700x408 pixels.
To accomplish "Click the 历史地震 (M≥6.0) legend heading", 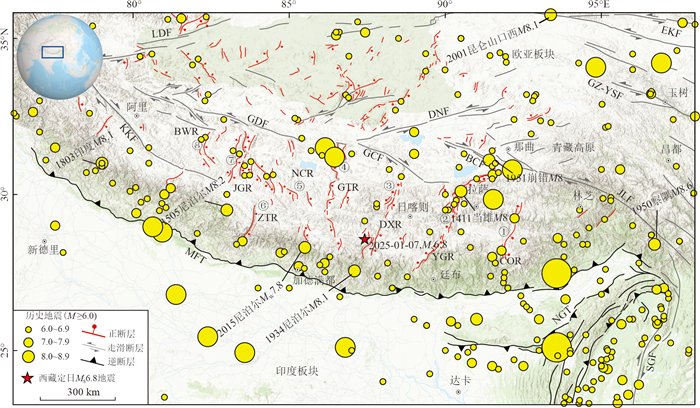I will click(61, 316).
